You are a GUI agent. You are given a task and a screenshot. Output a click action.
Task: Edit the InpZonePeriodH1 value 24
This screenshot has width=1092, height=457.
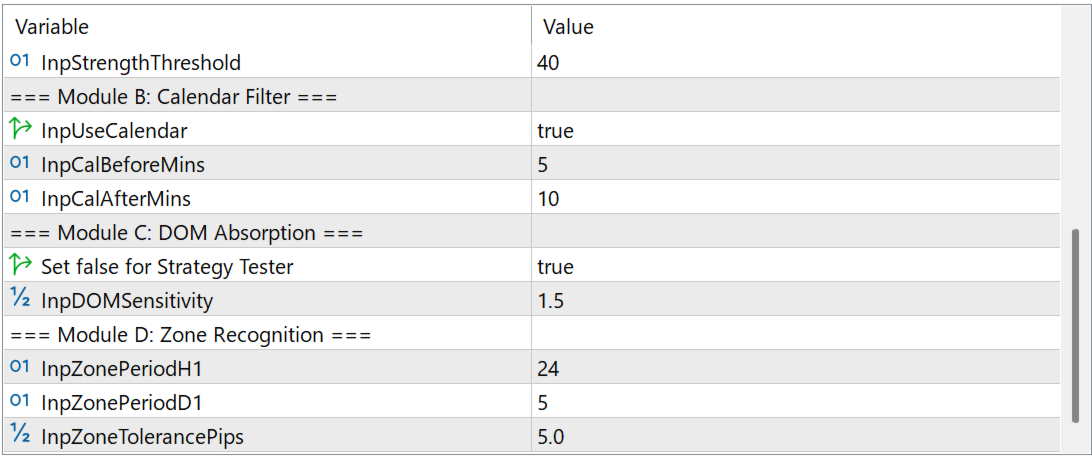point(548,368)
